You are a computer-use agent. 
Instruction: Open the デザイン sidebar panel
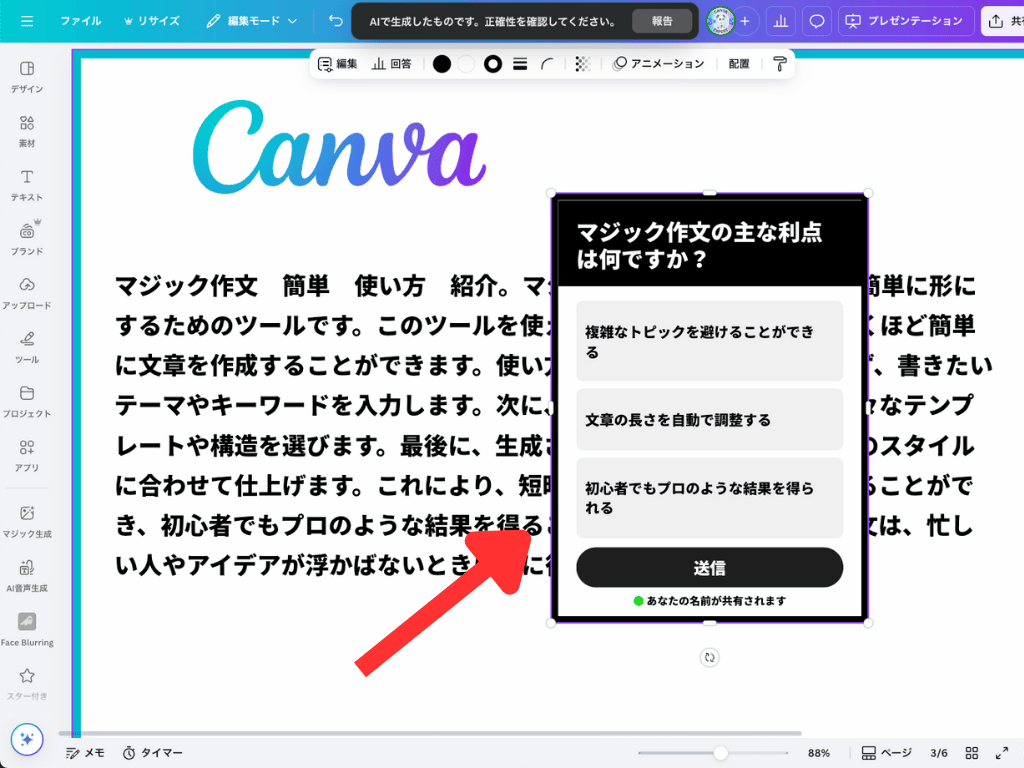tap(27, 77)
